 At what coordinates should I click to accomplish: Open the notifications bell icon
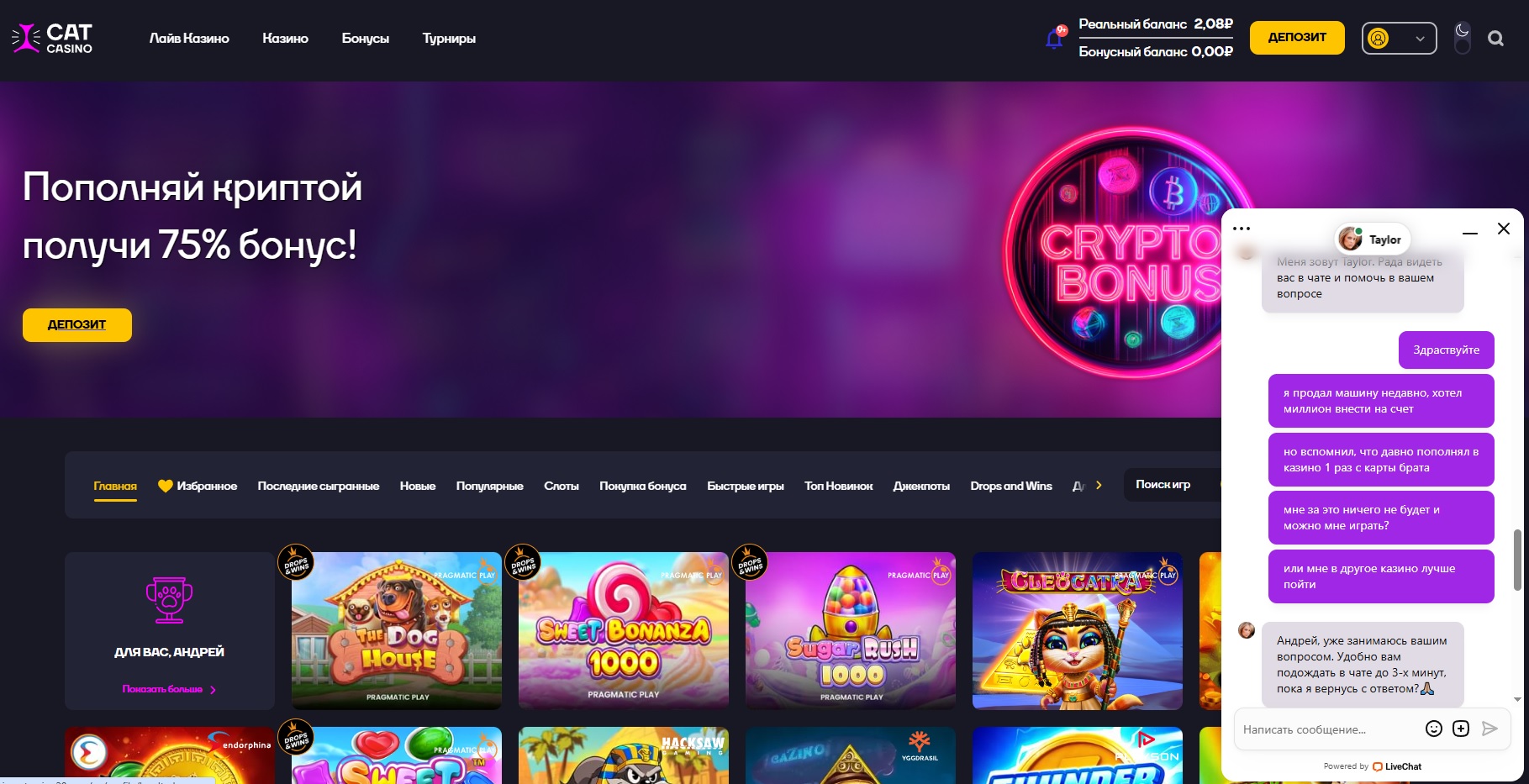(1054, 39)
